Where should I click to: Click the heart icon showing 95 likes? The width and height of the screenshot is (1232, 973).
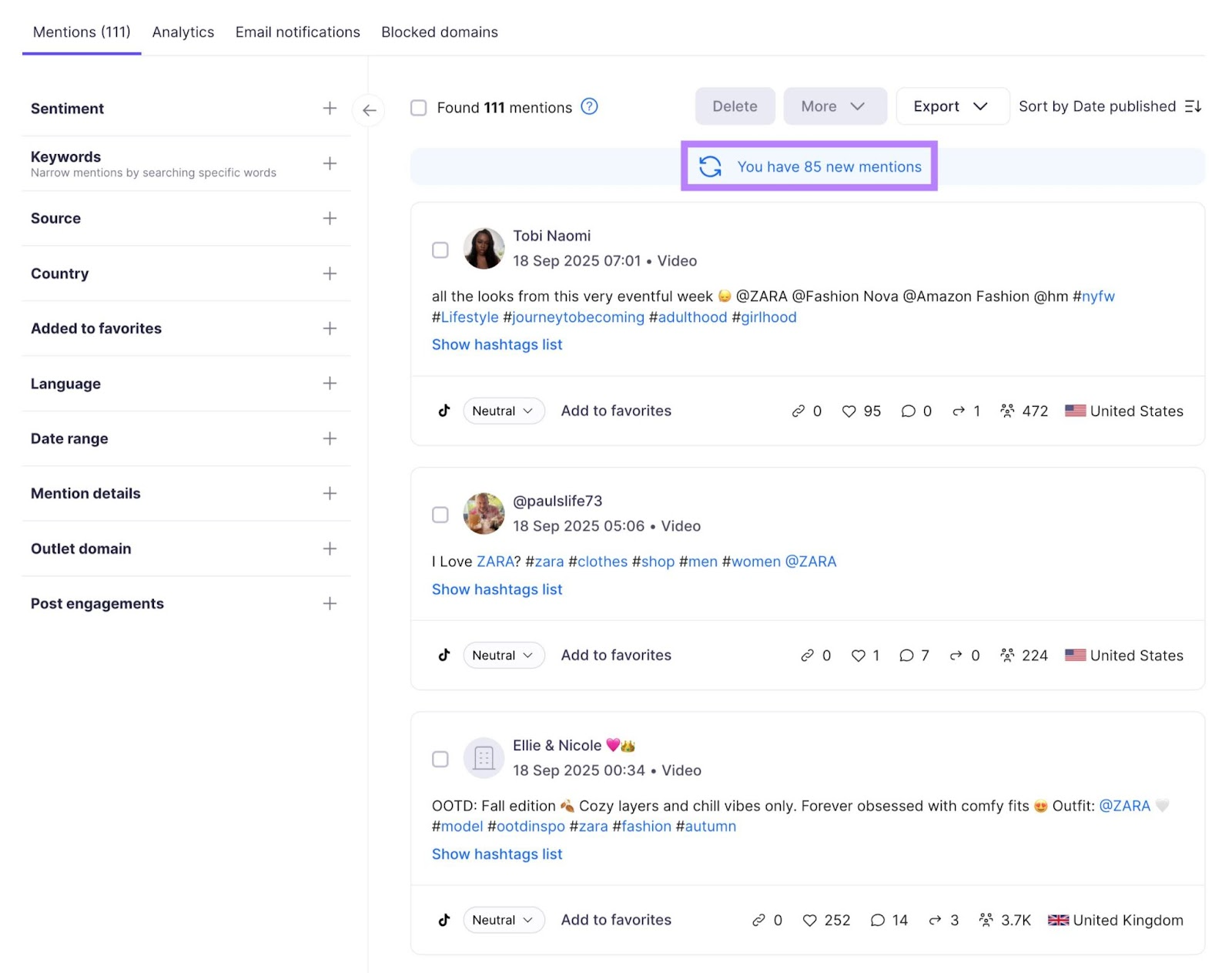click(849, 411)
